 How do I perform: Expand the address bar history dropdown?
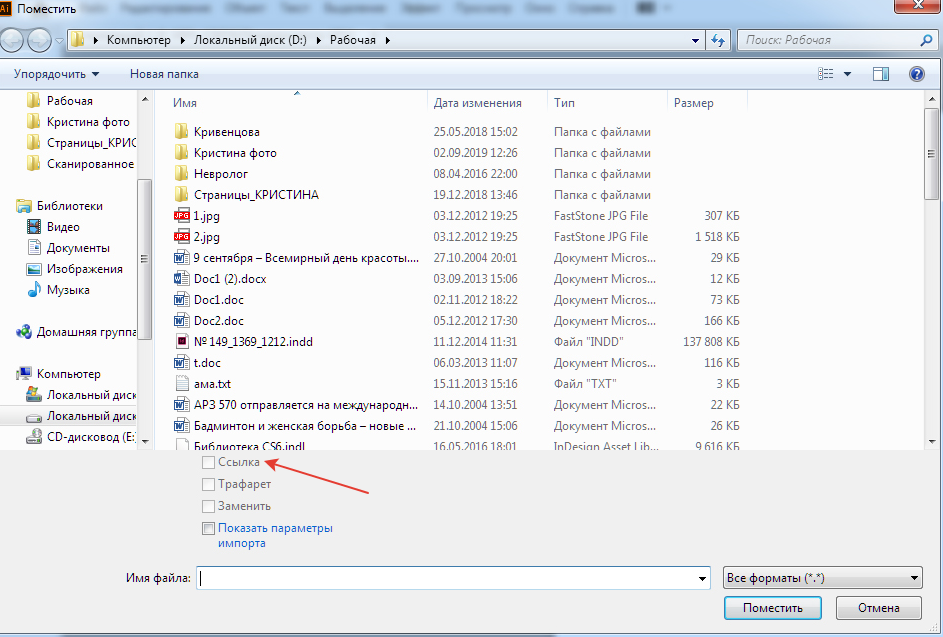point(696,40)
